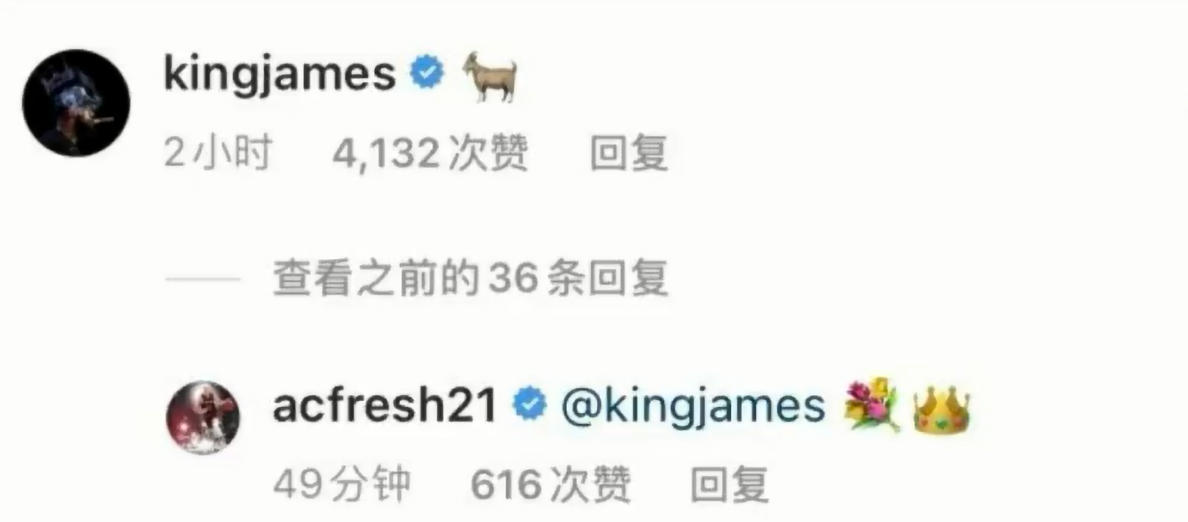This screenshot has height=522, width=1188.
Task: Click acfresh21 verified badge icon
Action: (x=529, y=405)
